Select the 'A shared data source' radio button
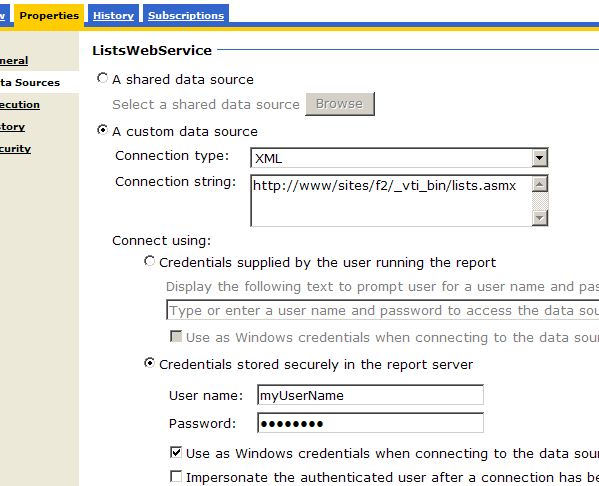 [102, 78]
